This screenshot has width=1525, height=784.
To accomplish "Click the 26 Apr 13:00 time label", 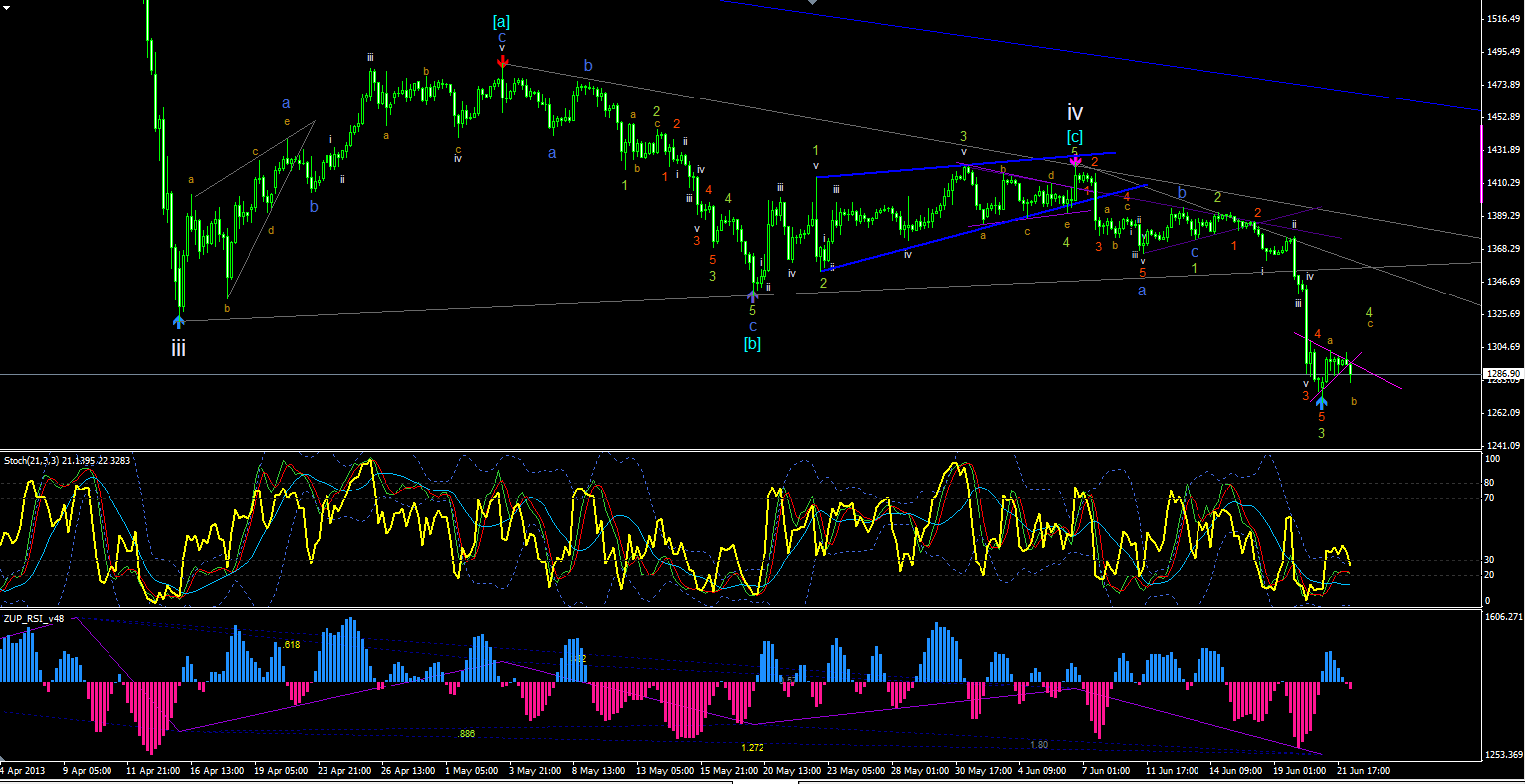I will coord(407,770).
